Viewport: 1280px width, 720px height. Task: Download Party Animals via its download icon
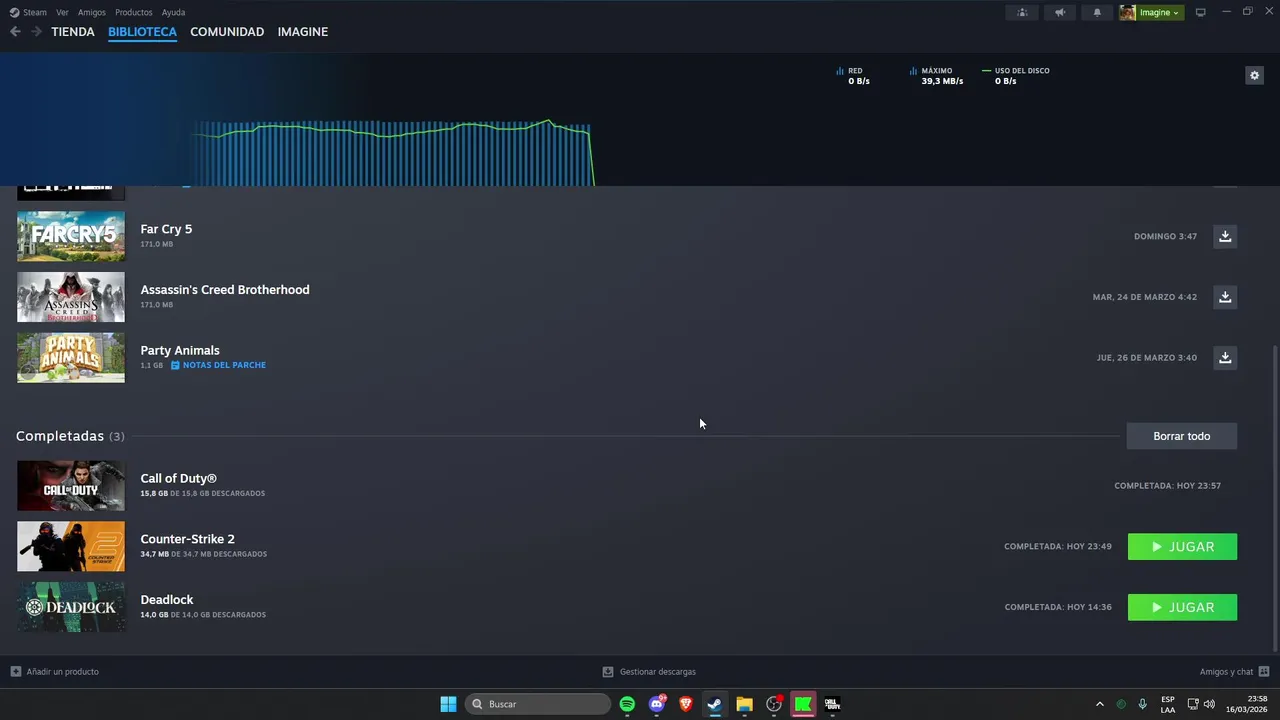[1225, 357]
